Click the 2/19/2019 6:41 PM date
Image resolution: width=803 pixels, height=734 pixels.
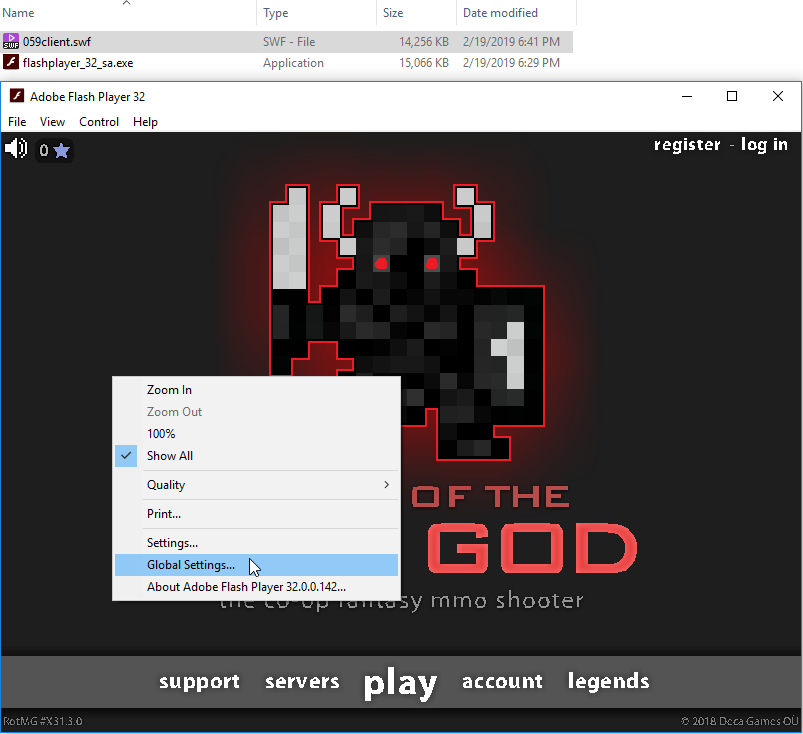click(x=511, y=41)
